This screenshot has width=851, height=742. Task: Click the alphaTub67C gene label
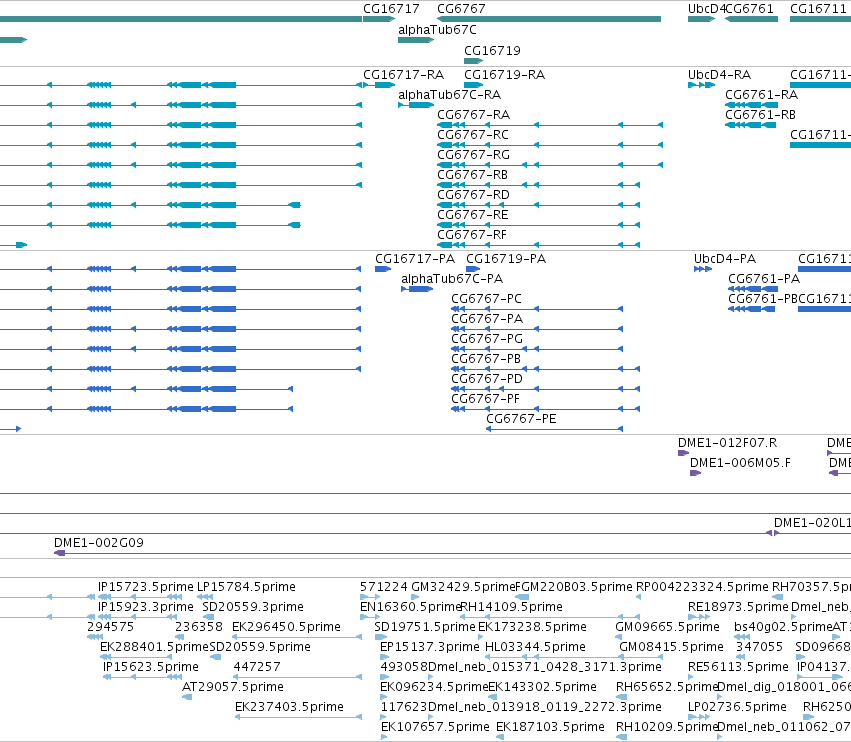437,30
